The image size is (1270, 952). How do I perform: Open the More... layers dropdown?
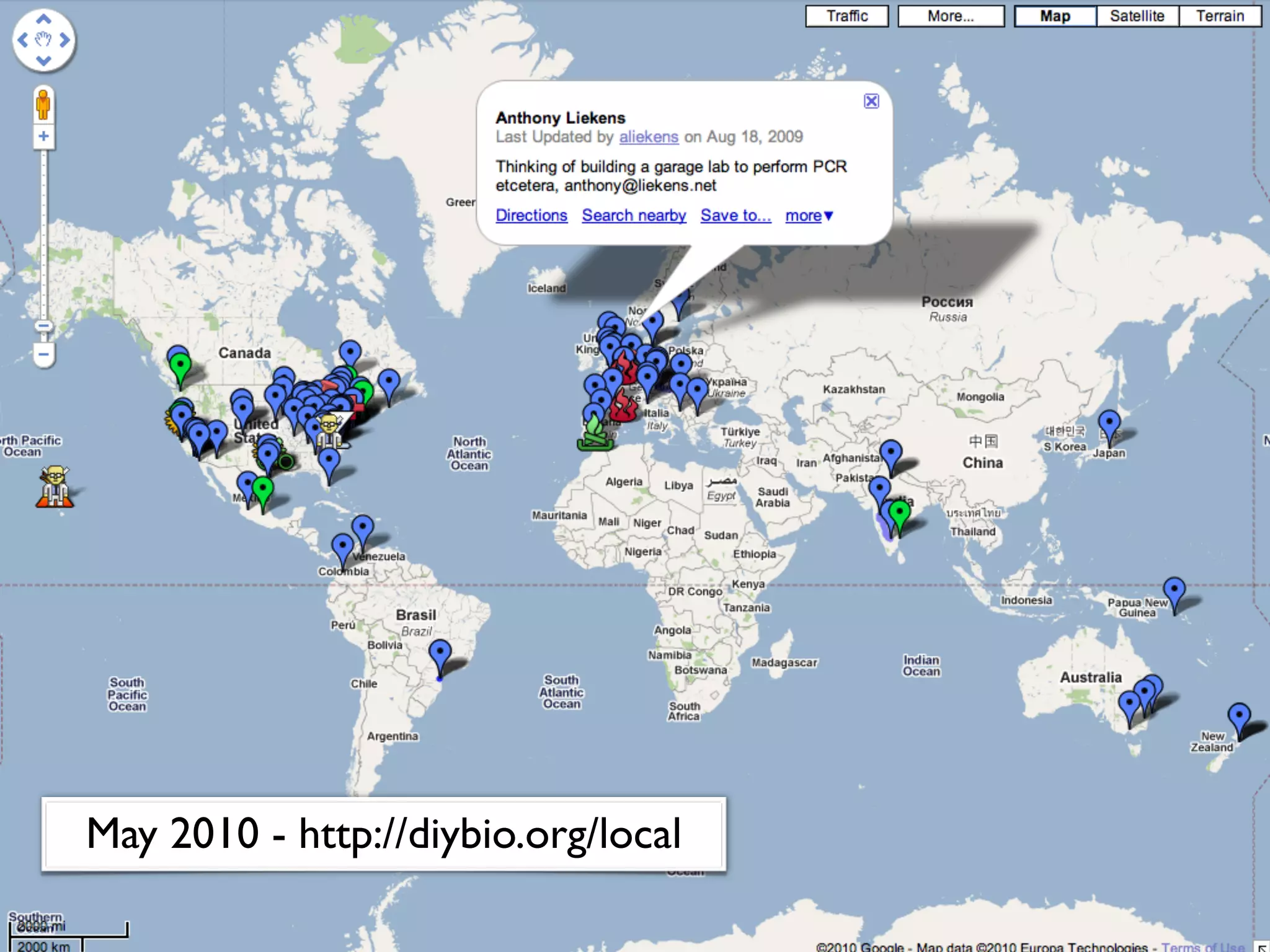[x=951, y=16]
